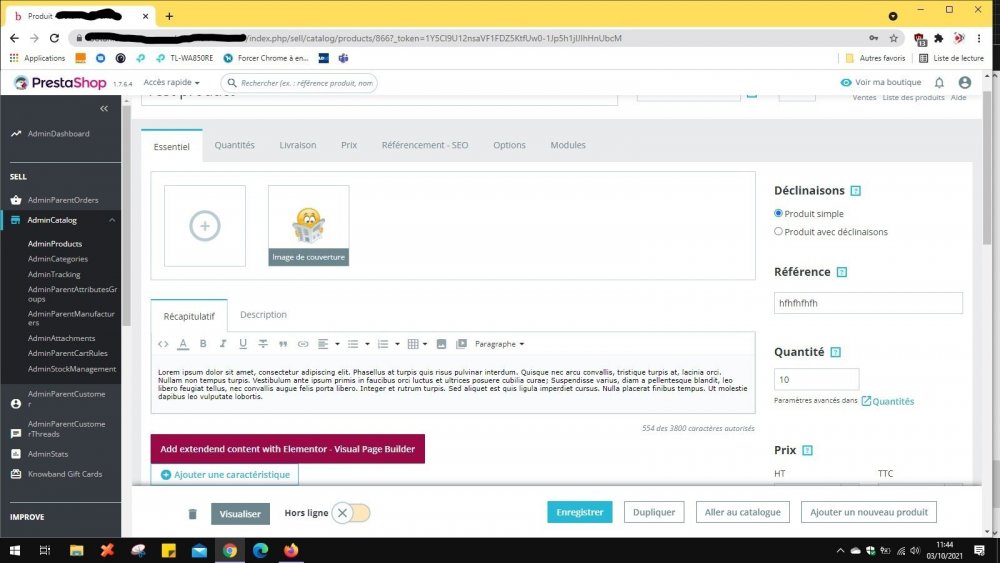Click the Dupliquer button
Image resolution: width=1000 pixels, height=563 pixels.
[654, 512]
